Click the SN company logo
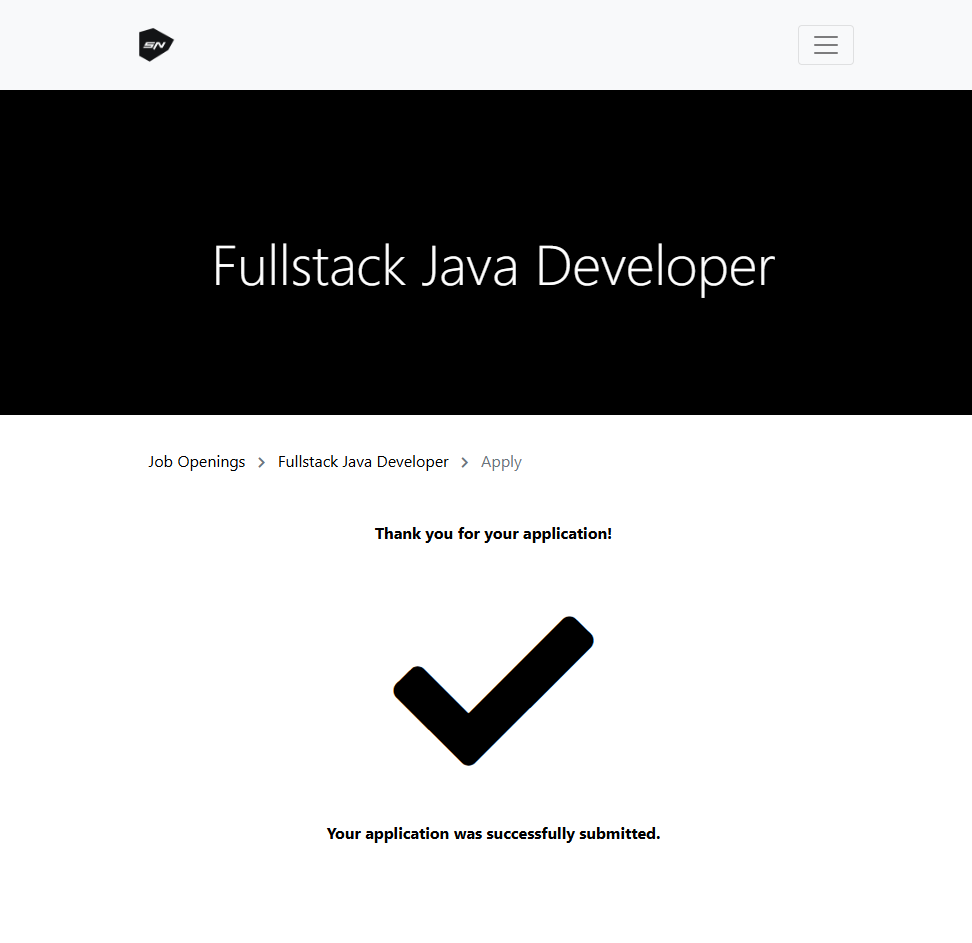The height and width of the screenshot is (943, 972). pos(156,45)
